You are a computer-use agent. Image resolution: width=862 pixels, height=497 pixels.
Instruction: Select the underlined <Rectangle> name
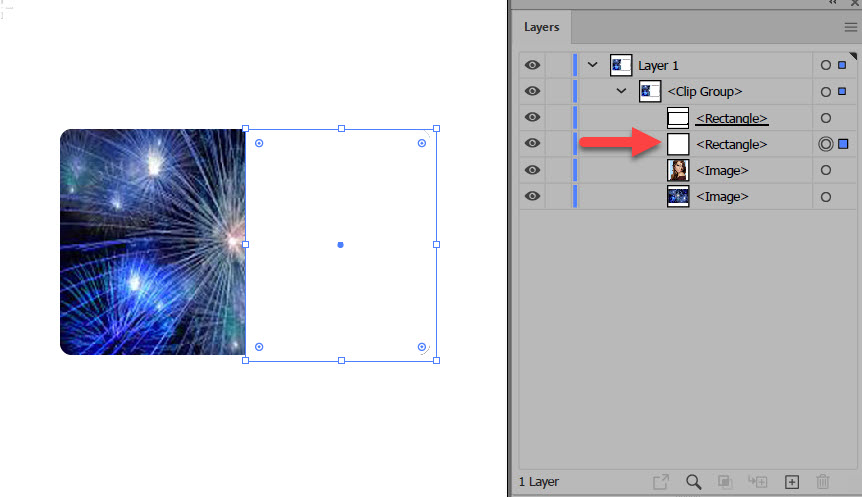[732, 118]
